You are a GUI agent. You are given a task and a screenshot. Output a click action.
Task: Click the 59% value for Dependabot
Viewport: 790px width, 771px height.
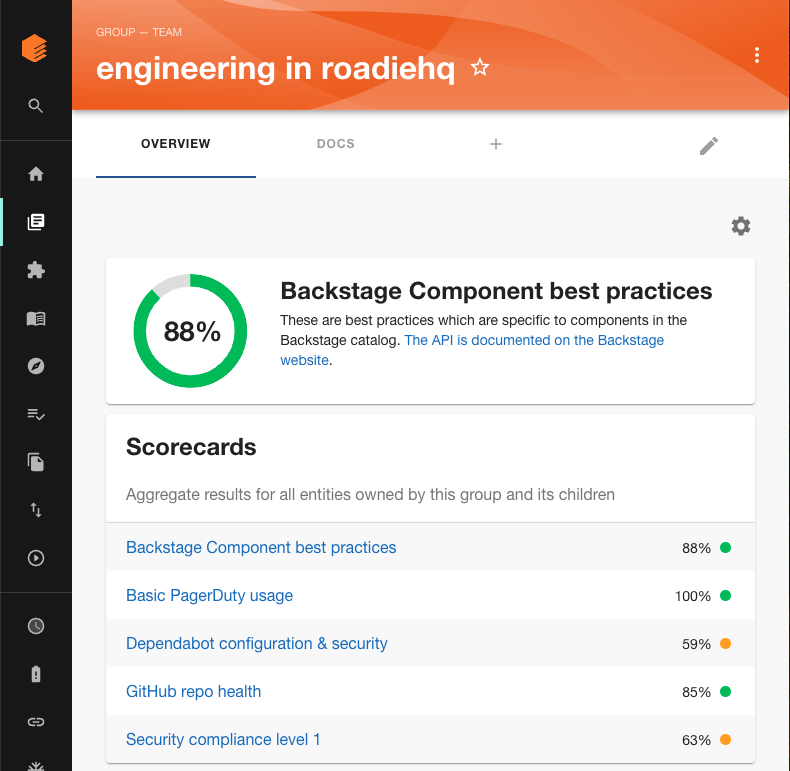(696, 644)
